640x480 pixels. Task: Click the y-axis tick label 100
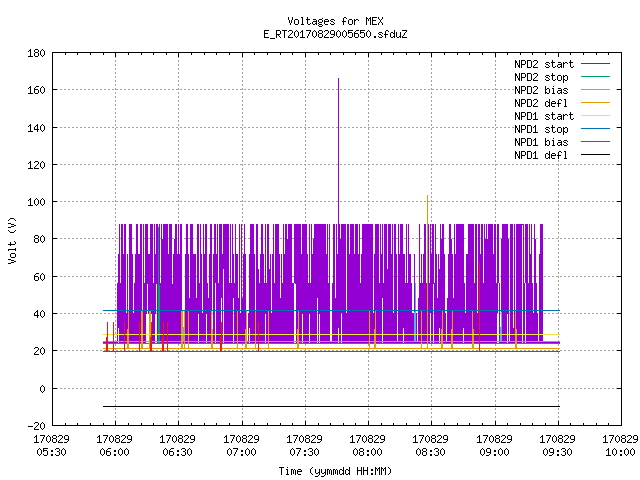click(36, 202)
